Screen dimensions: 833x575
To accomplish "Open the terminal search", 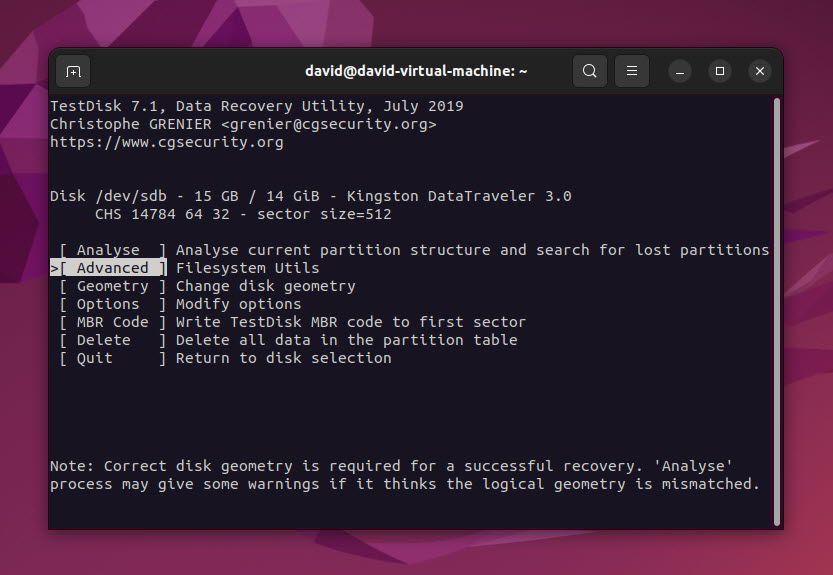I will click(589, 71).
